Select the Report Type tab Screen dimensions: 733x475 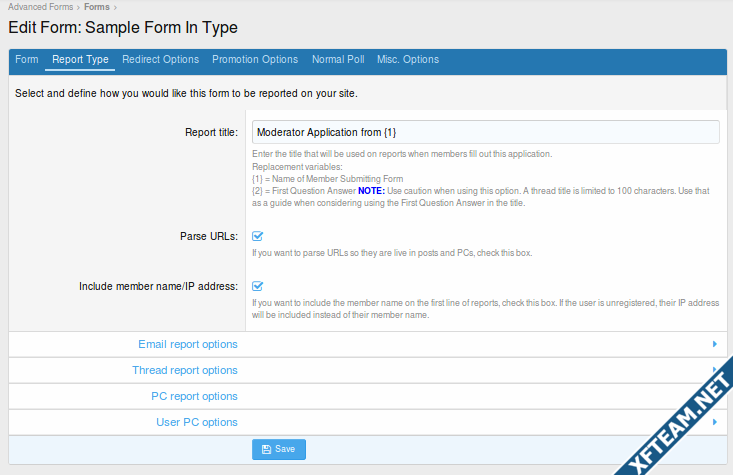pos(80,60)
